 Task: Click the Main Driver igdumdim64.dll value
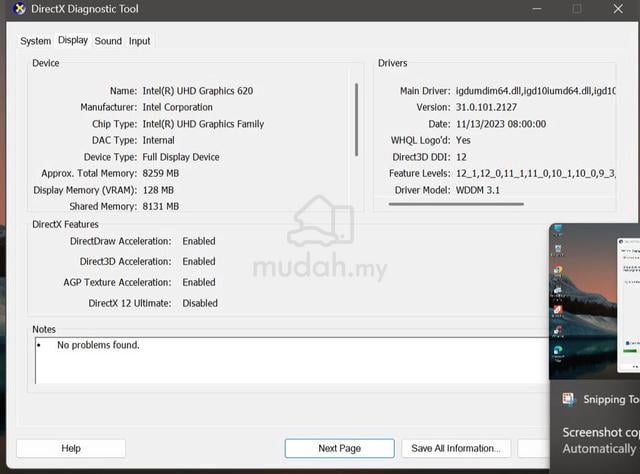tap(536, 91)
